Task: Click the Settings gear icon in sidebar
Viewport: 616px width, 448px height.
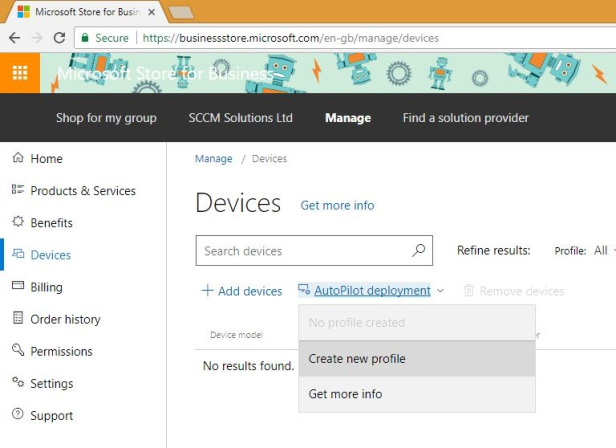Action: click(x=17, y=383)
